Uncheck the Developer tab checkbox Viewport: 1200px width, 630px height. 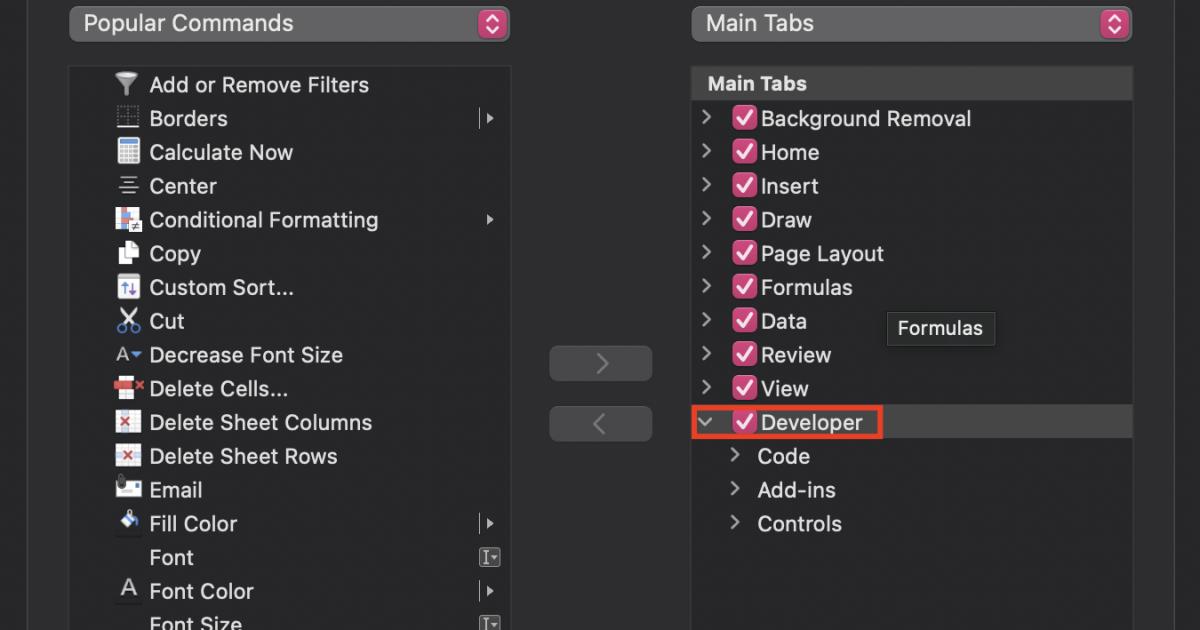click(744, 421)
